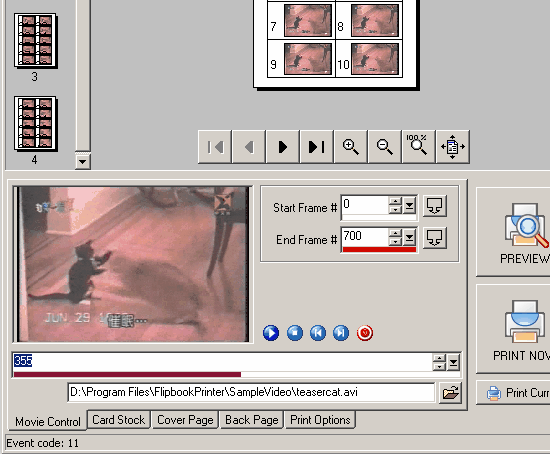Zoom out of the page preview
550x454 pixels.
(384, 147)
